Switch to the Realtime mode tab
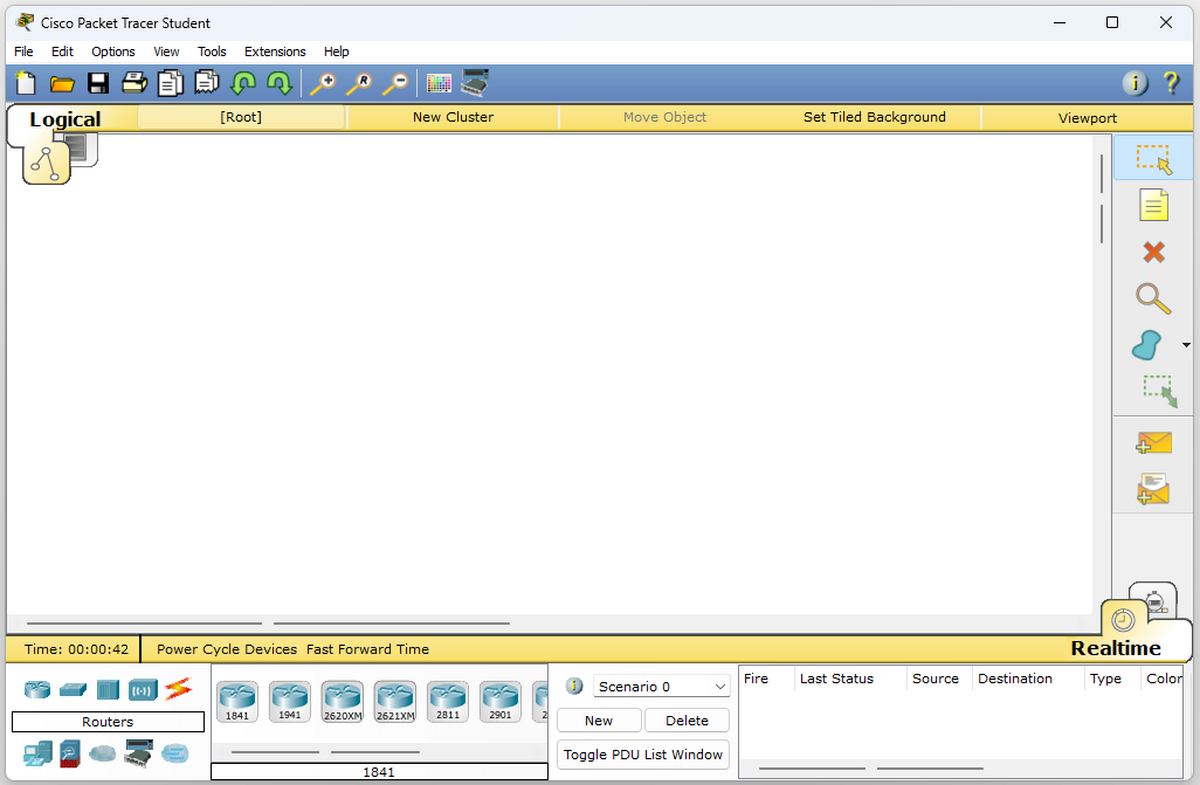This screenshot has width=1200, height=785. coord(1116,648)
